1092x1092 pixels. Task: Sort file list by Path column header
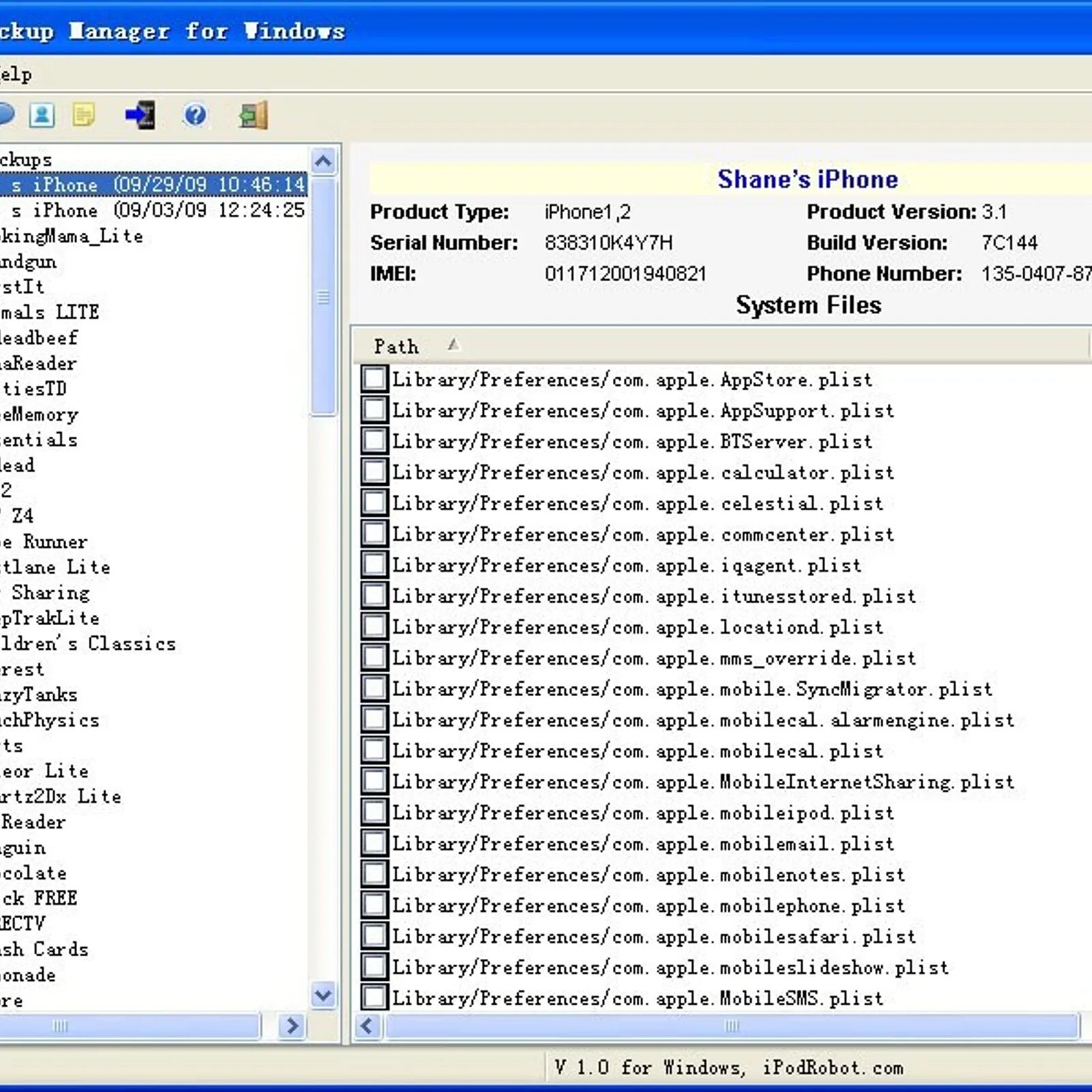coord(720,346)
